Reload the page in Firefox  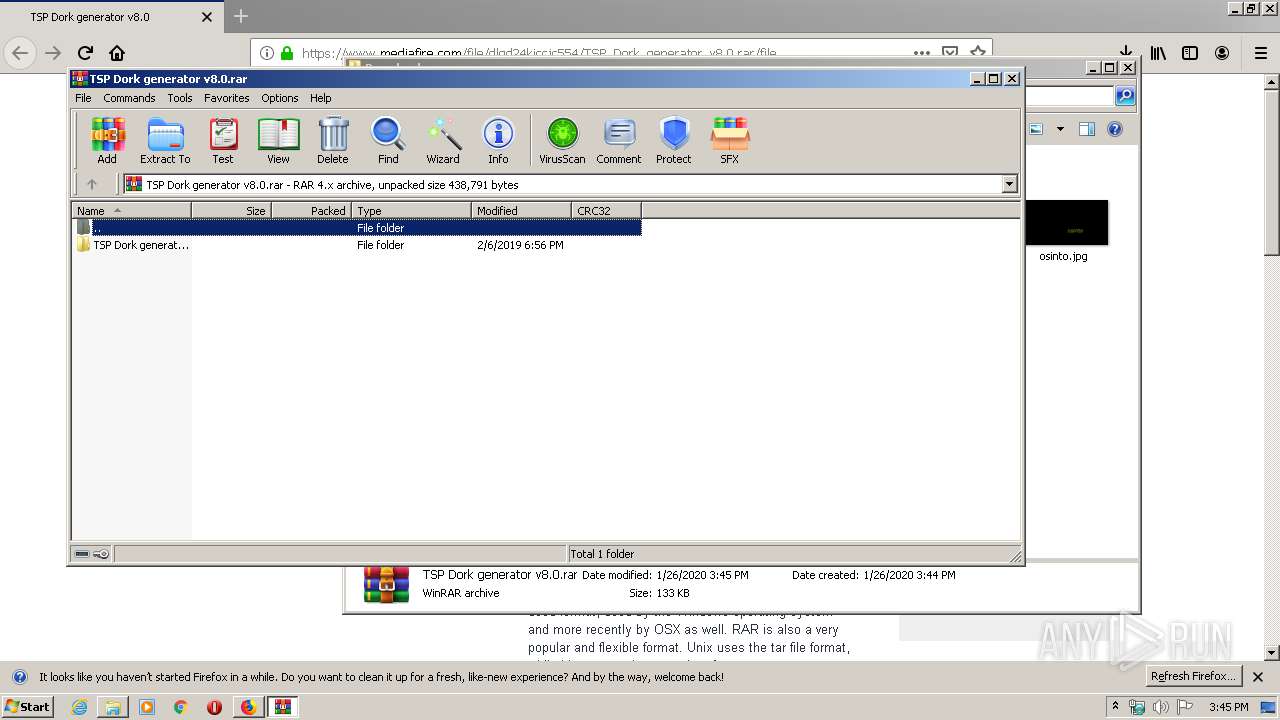click(x=85, y=53)
